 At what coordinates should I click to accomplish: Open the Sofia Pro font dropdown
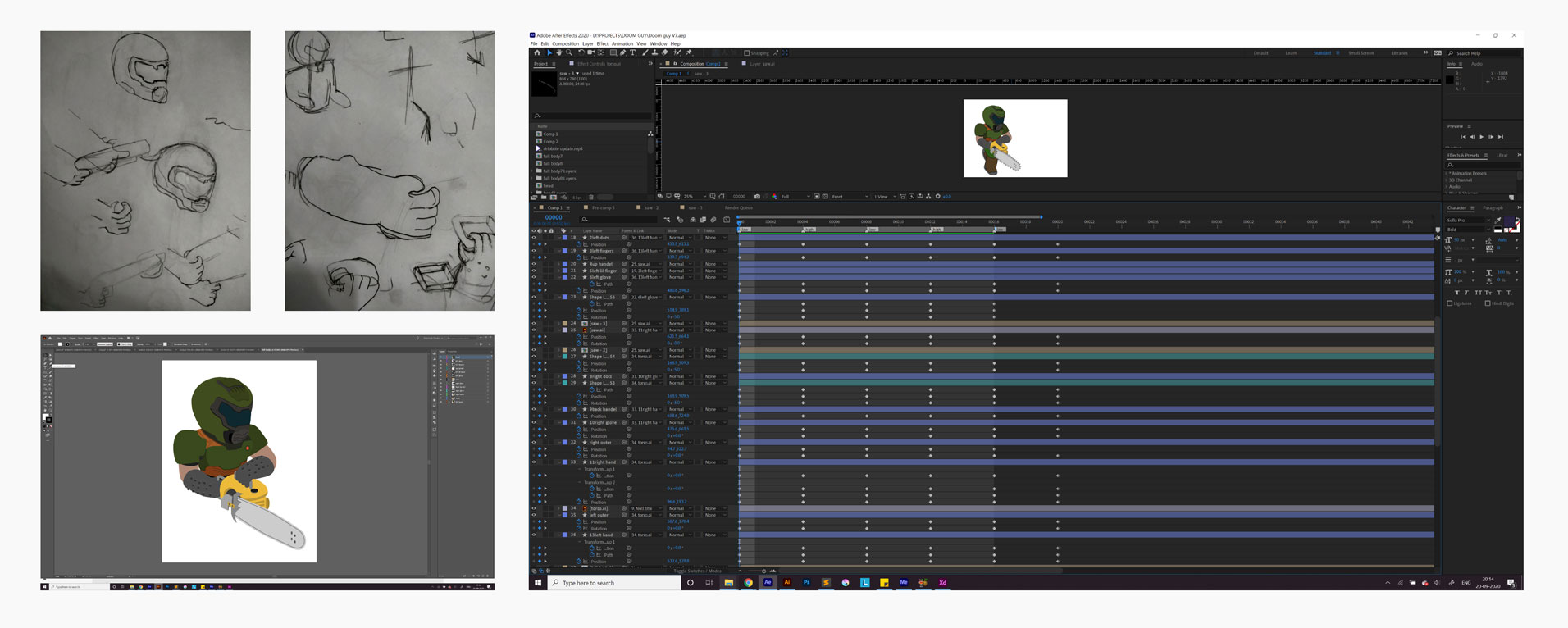pyautogui.click(x=1468, y=221)
